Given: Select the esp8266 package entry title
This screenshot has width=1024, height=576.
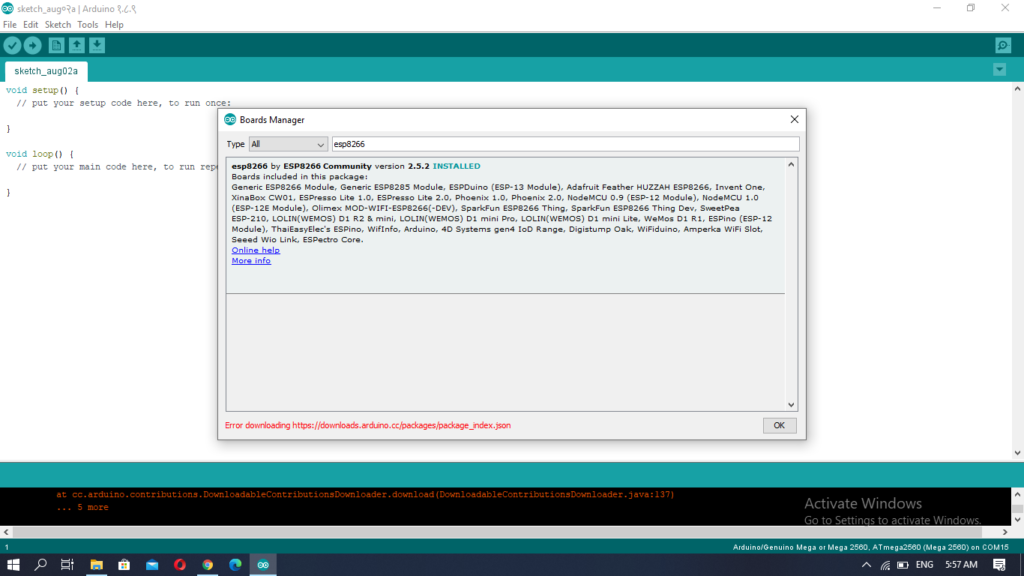Looking at the screenshot, I should (249, 166).
